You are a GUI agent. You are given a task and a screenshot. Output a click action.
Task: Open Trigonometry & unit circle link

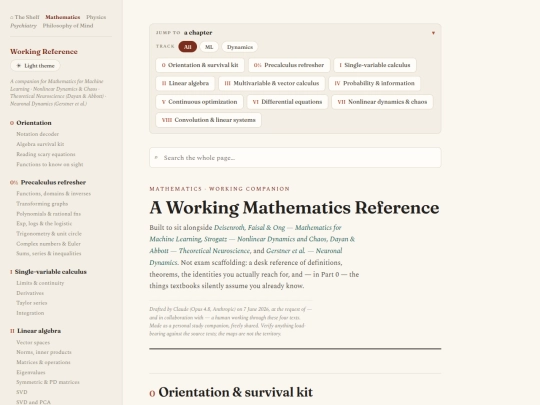[49, 233]
